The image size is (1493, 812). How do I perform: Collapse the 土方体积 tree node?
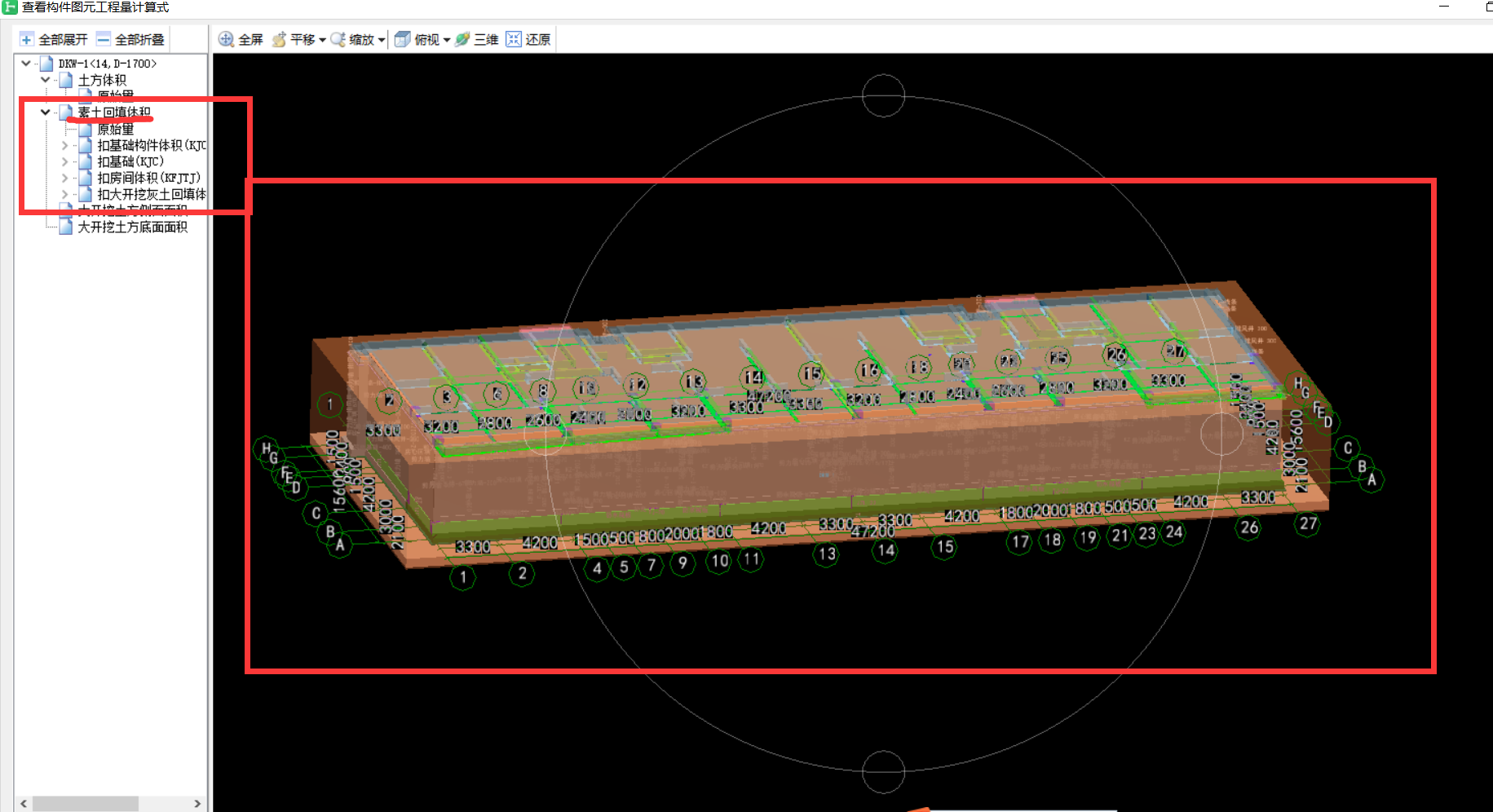coord(46,79)
